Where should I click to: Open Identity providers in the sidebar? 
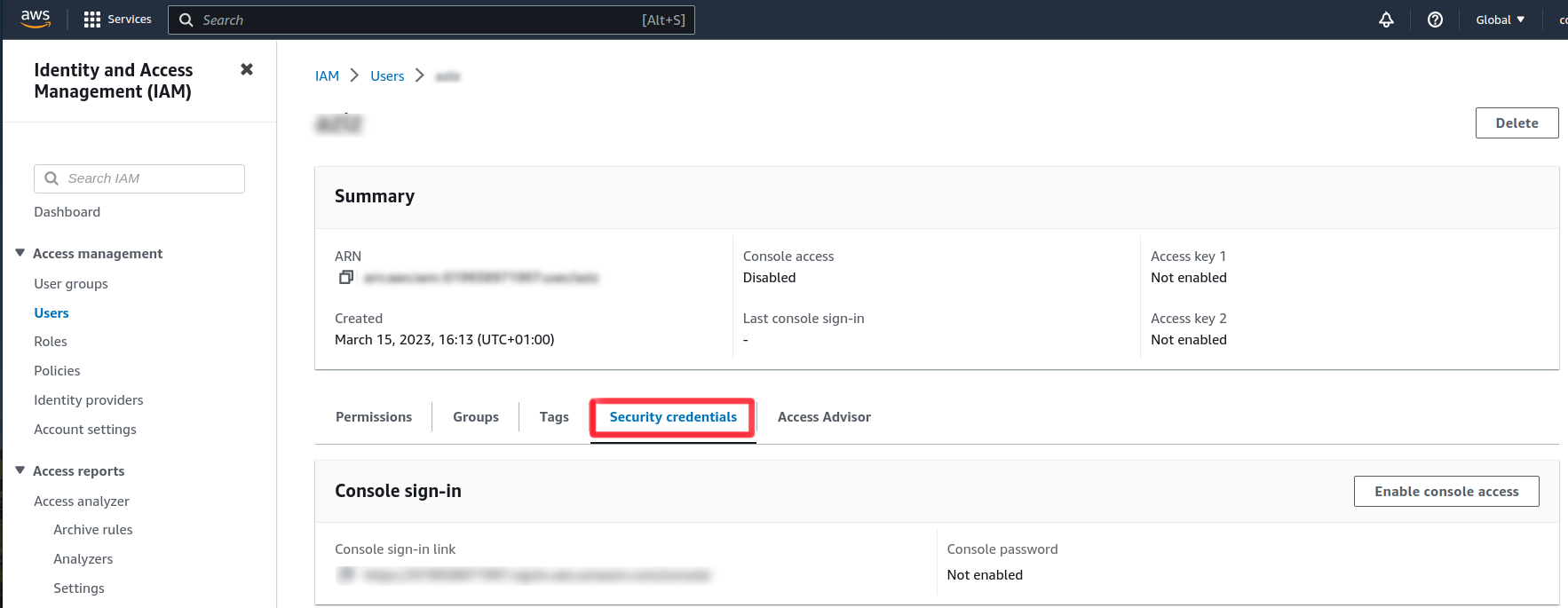coord(89,399)
